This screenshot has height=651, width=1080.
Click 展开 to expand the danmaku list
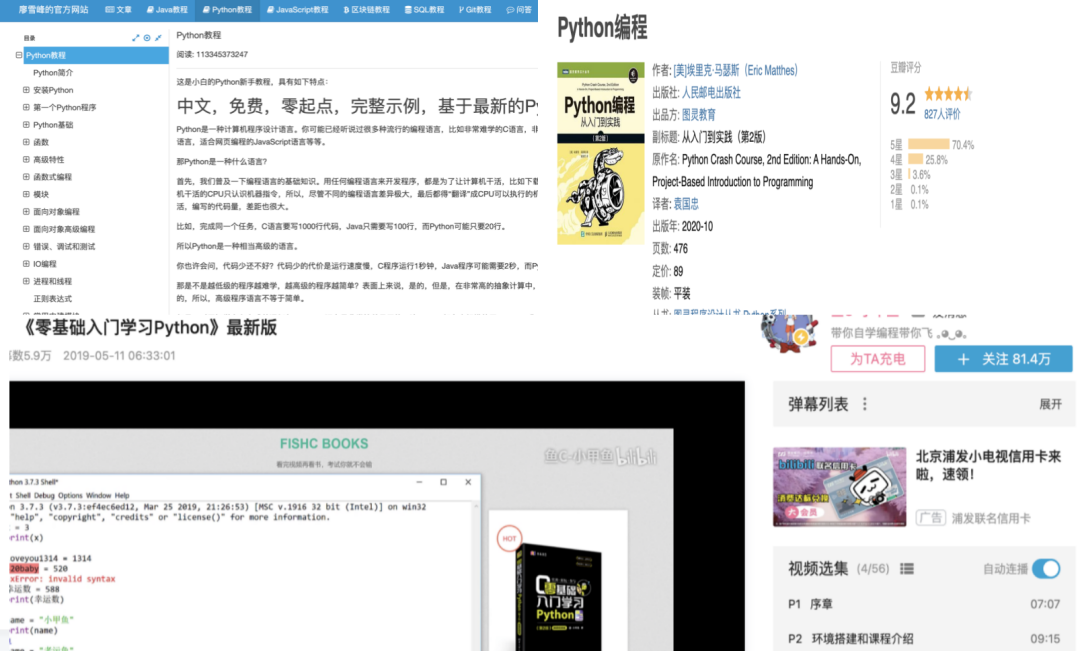(x=1050, y=404)
